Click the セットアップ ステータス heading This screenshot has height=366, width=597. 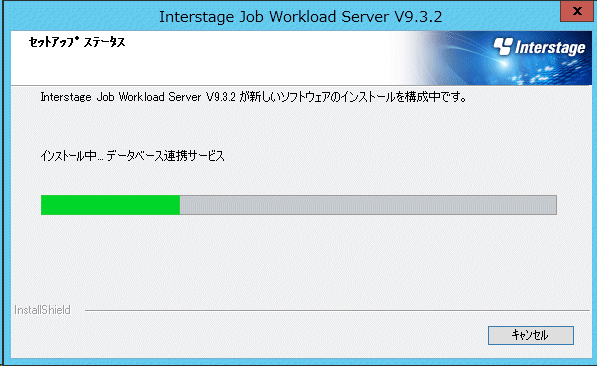(77, 42)
